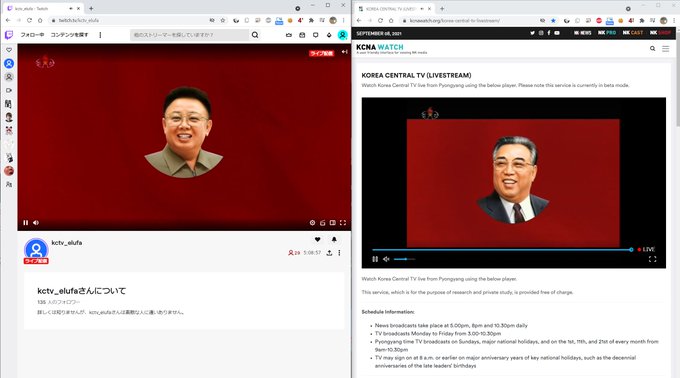The width and height of the screenshot is (680, 378).
Task: Reload the Twitch browser page
Action: [29, 20]
